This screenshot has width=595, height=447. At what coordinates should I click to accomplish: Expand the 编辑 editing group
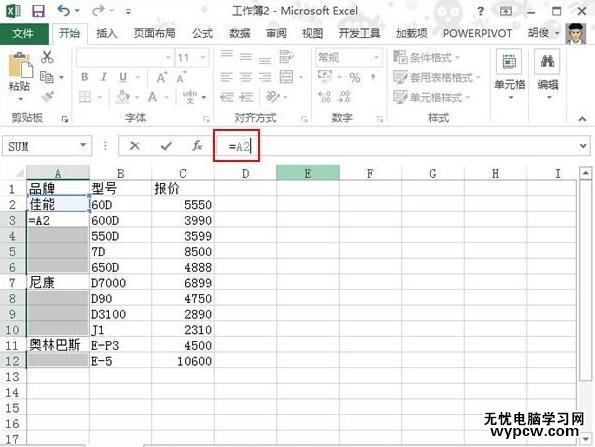(x=548, y=75)
